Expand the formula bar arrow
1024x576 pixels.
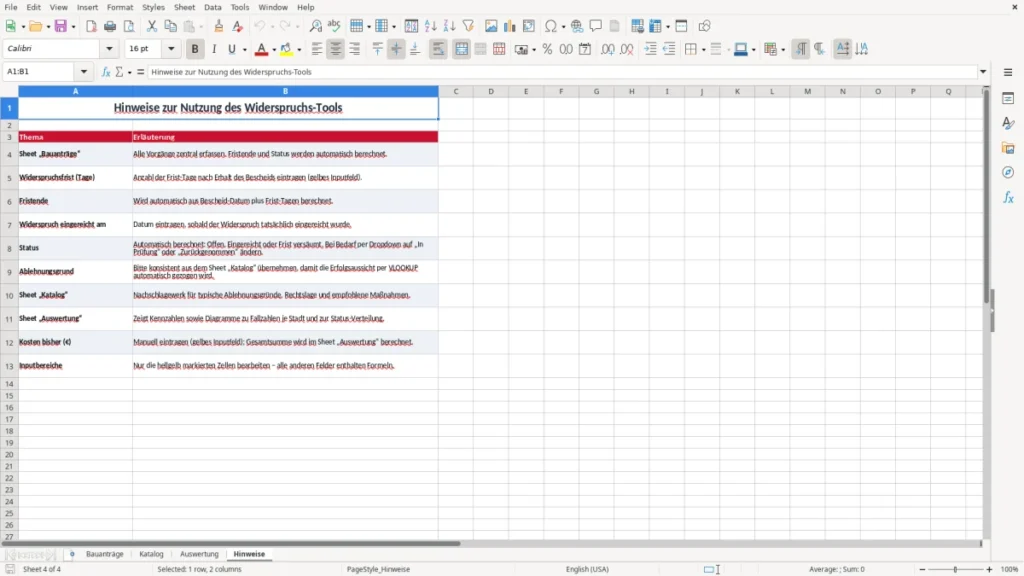click(x=983, y=72)
